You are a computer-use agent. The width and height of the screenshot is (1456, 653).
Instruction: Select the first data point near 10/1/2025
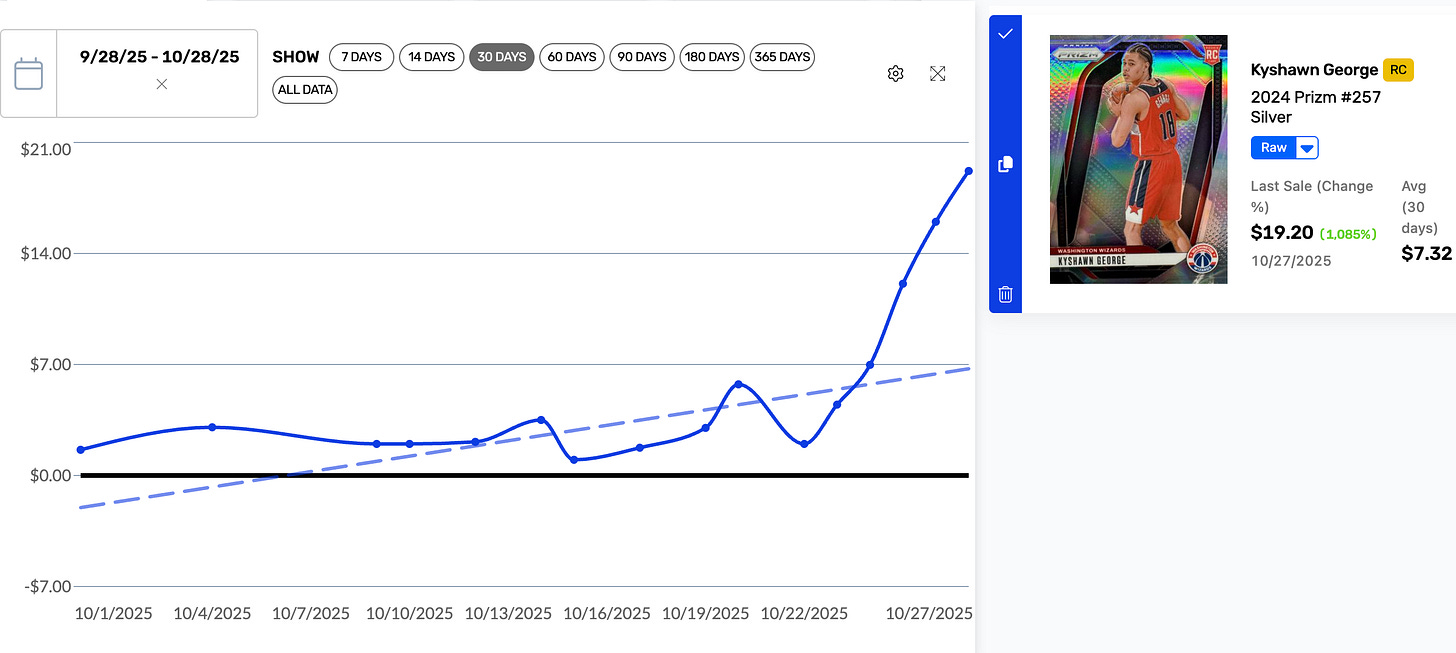coord(81,450)
